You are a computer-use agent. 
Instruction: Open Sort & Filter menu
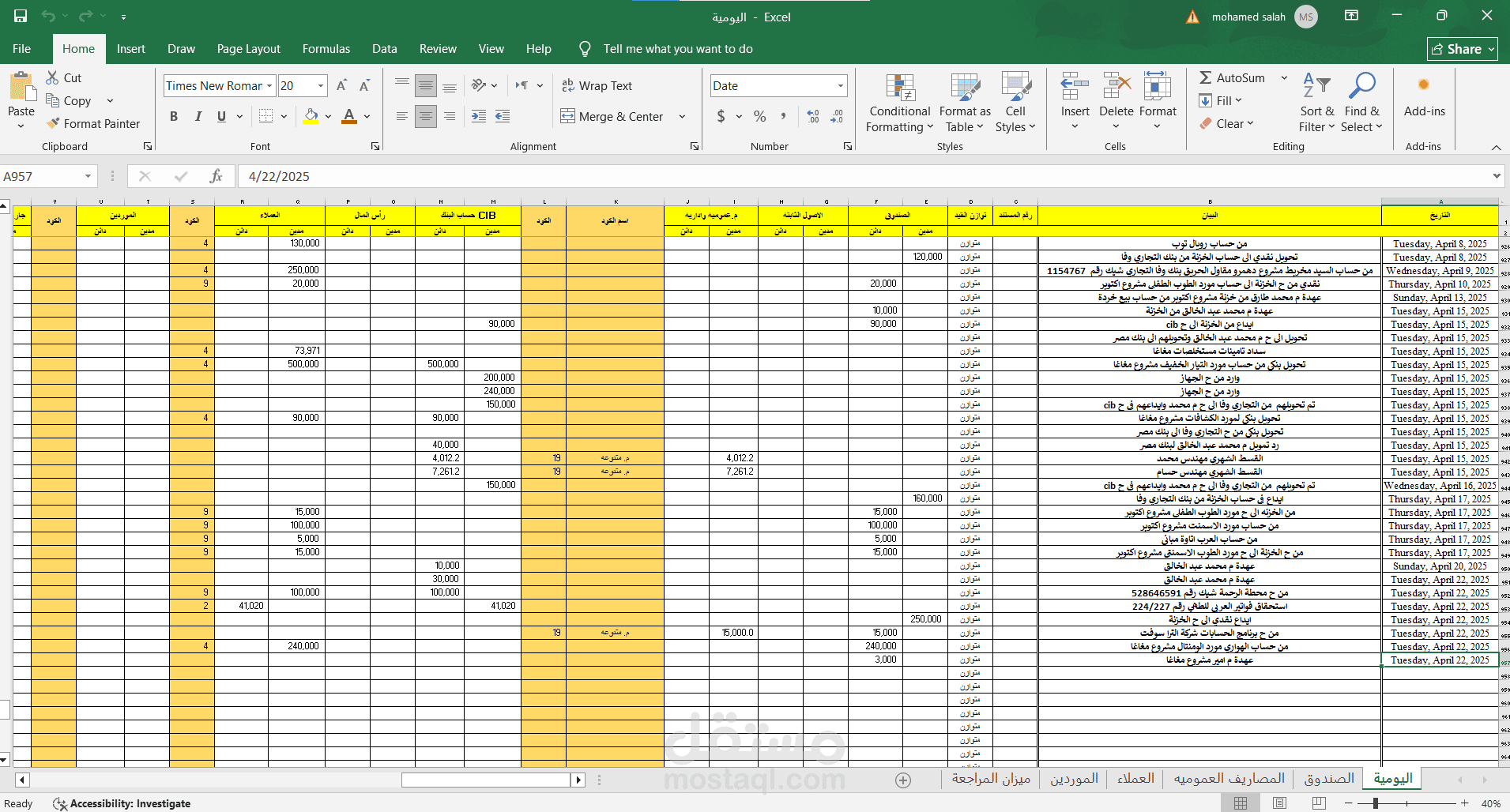(x=1316, y=103)
